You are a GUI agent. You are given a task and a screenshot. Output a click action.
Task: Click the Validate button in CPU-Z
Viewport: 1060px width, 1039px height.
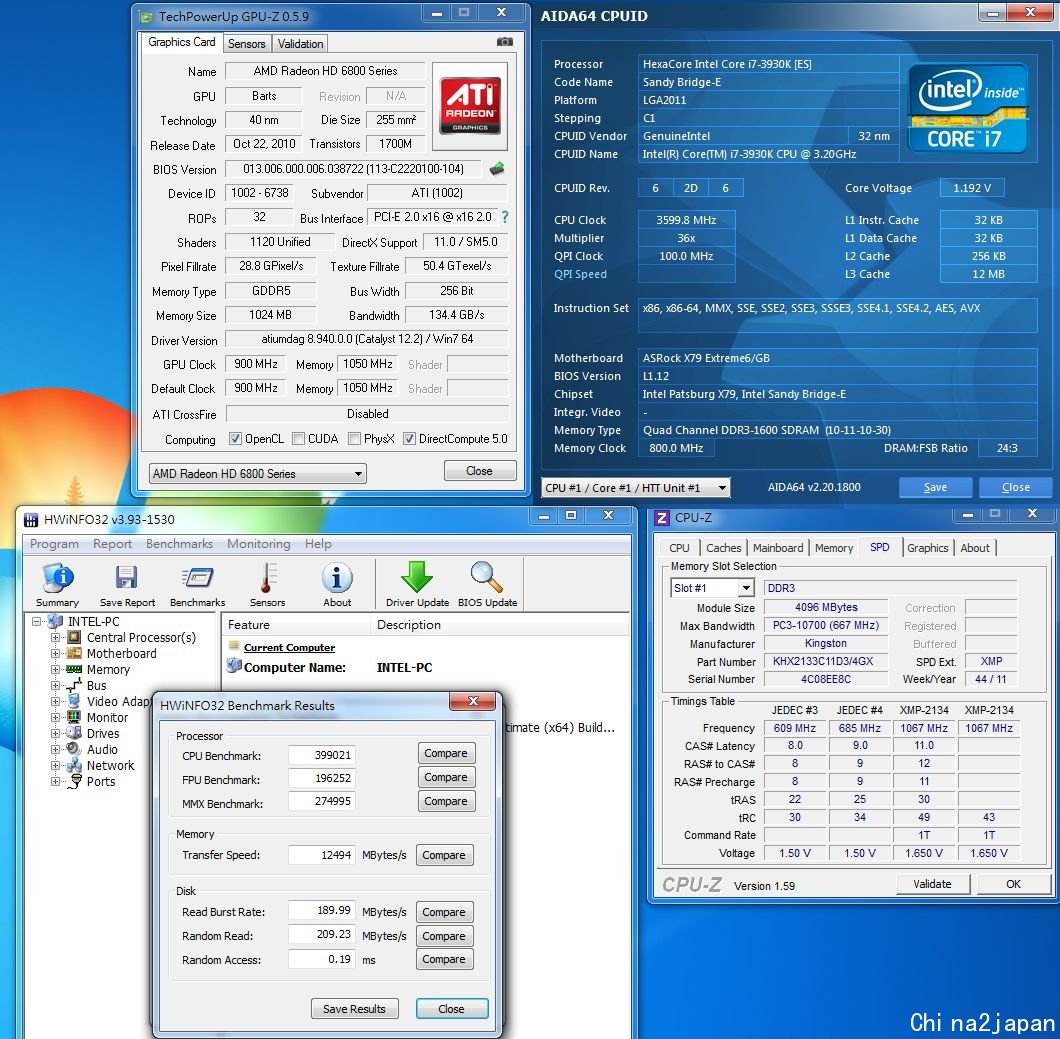click(x=932, y=884)
